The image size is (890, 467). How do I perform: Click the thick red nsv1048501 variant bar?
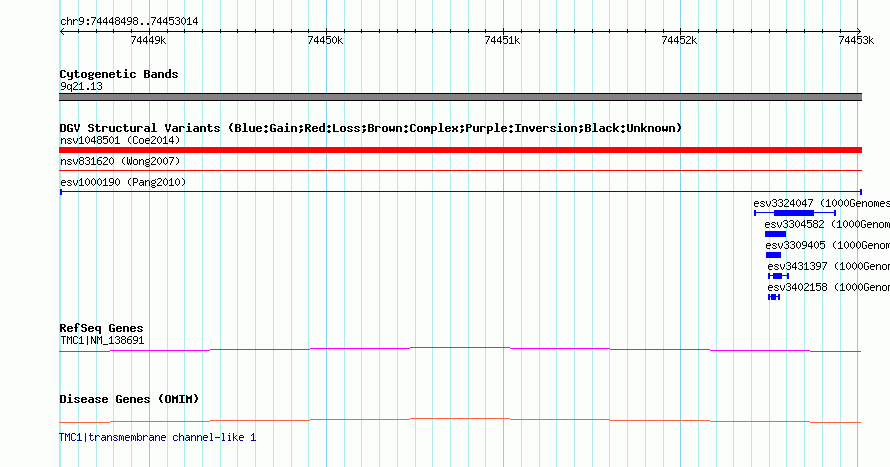pos(460,150)
